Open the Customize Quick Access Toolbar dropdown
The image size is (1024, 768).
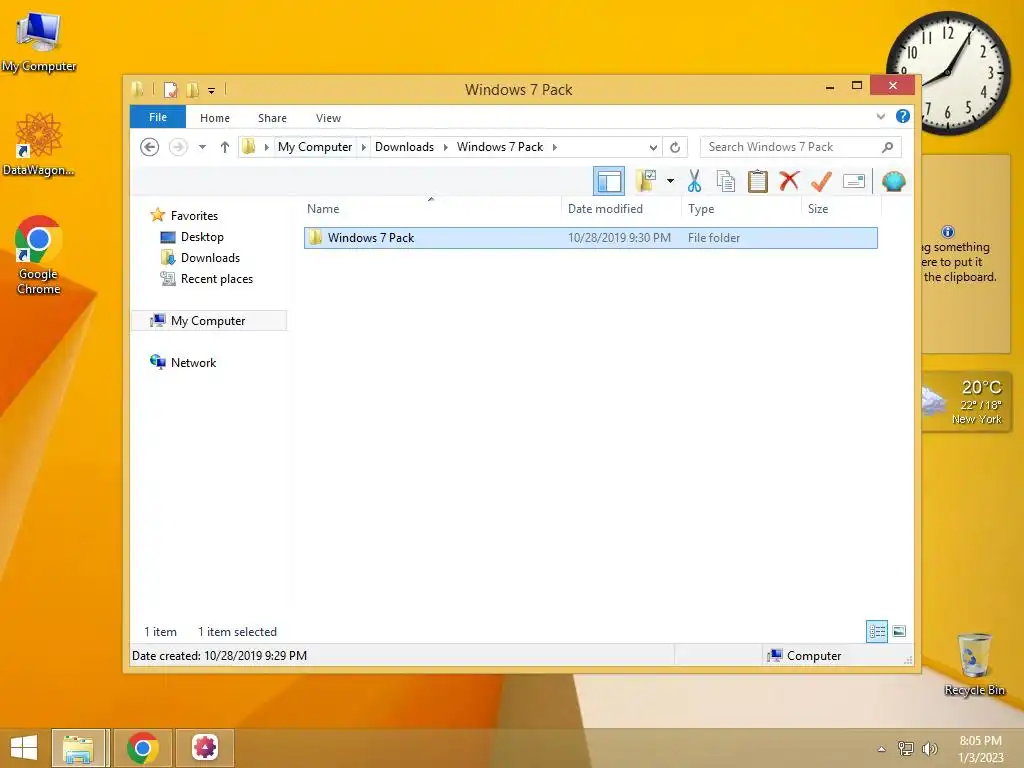212,91
